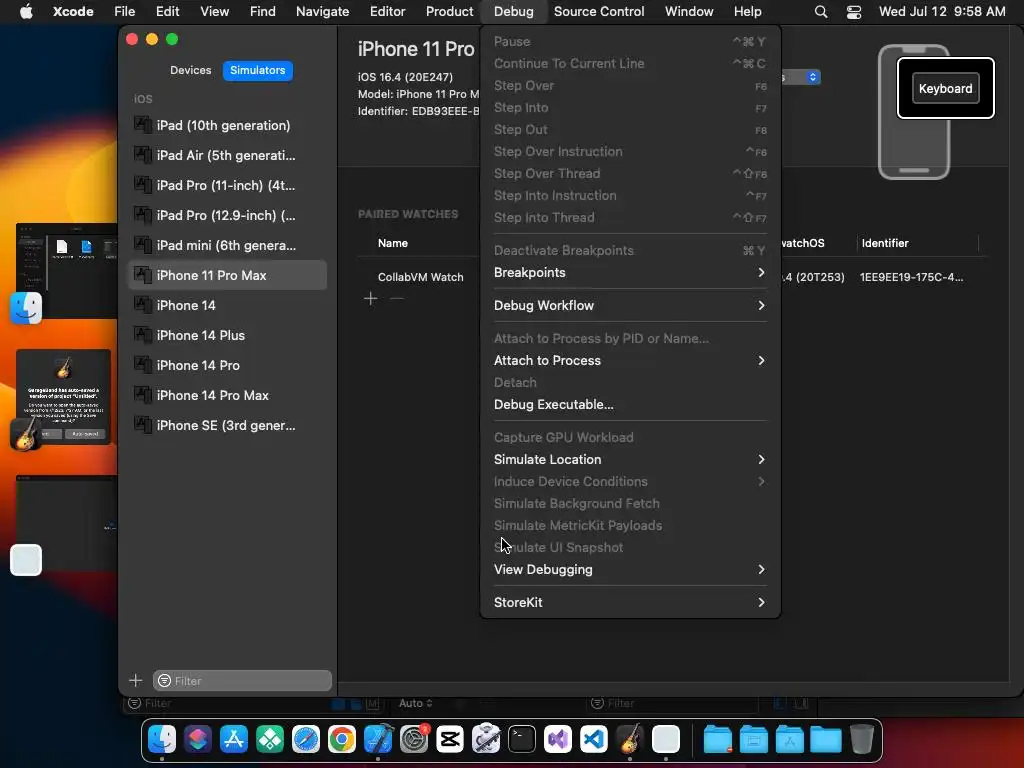The width and height of the screenshot is (1024, 768).
Task: Switch to the GarageBand Stage Manager thumbnail
Action: click(x=63, y=396)
